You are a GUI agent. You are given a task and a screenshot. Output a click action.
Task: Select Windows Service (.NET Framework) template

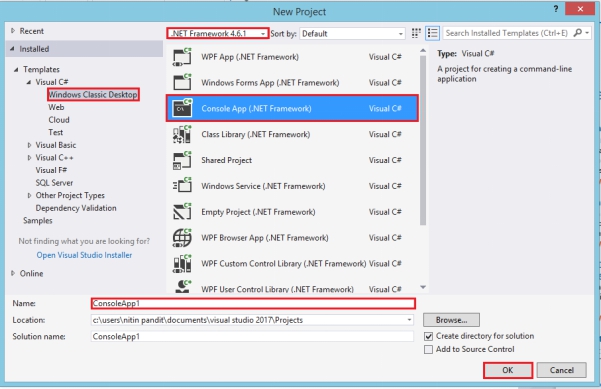click(x=292, y=186)
